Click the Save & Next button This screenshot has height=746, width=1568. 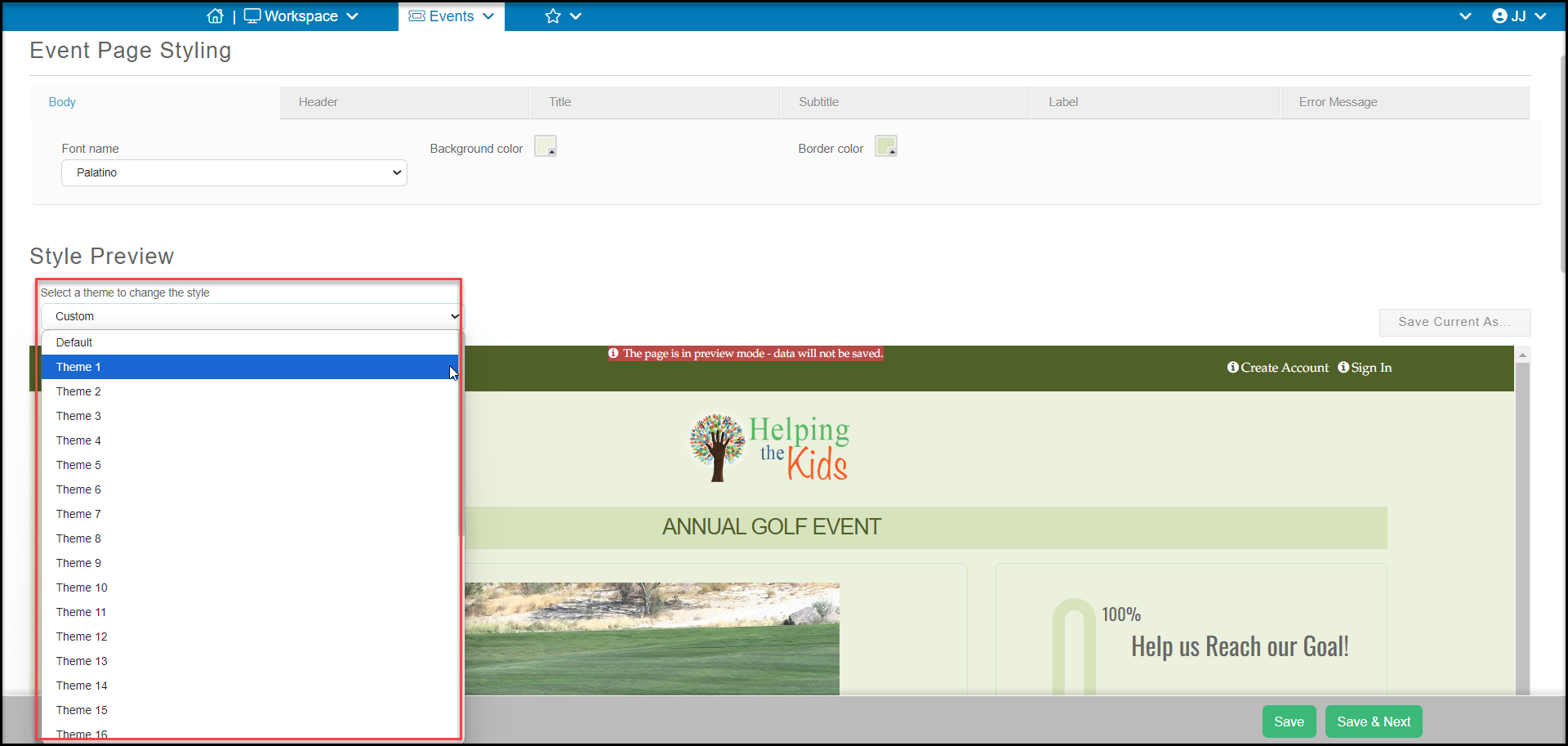(1374, 721)
